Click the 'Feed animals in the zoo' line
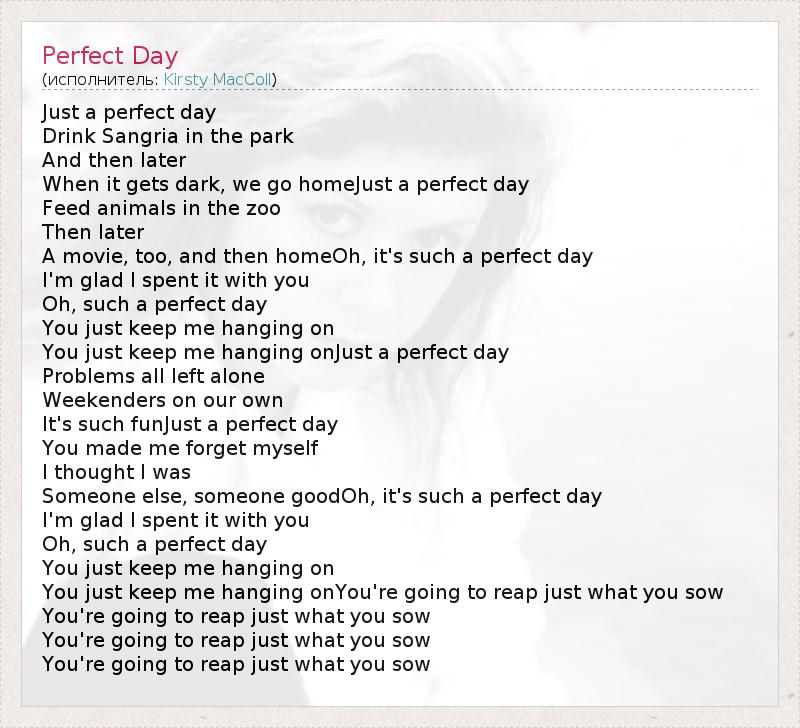Image resolution: width=800 pixels, height=728 pixels. 161,208
